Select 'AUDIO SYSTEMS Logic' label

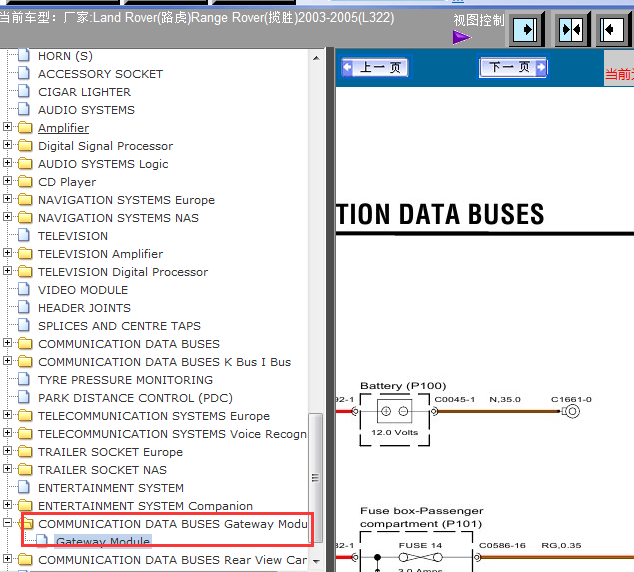click(103, 164)
